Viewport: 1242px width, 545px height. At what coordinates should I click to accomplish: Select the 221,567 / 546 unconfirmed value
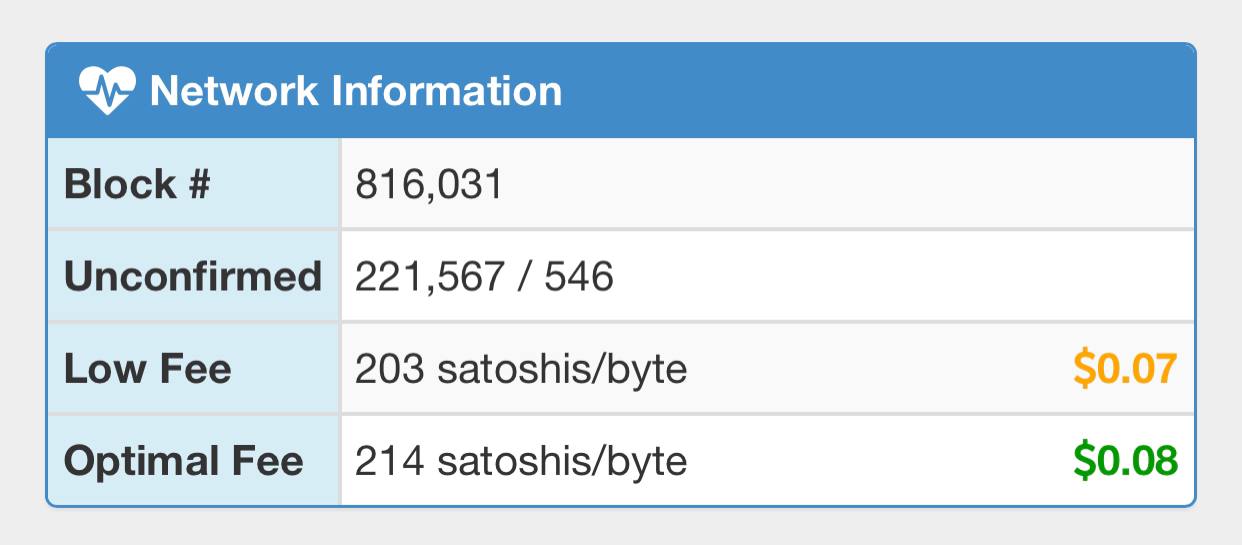484,277
